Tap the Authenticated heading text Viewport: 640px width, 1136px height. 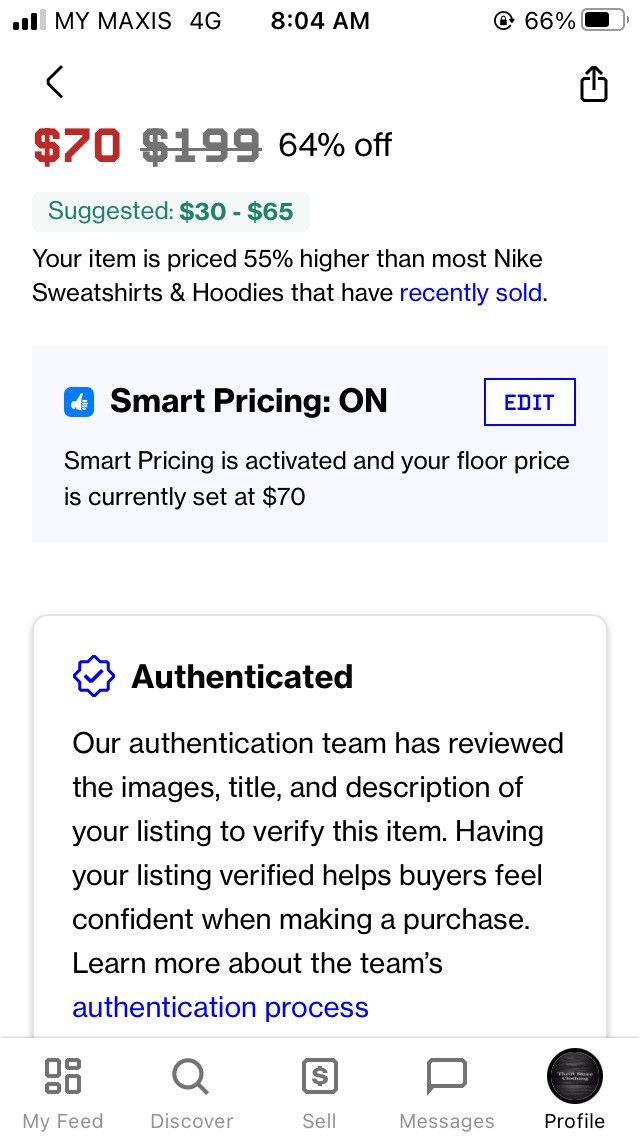tap(242, 677)
